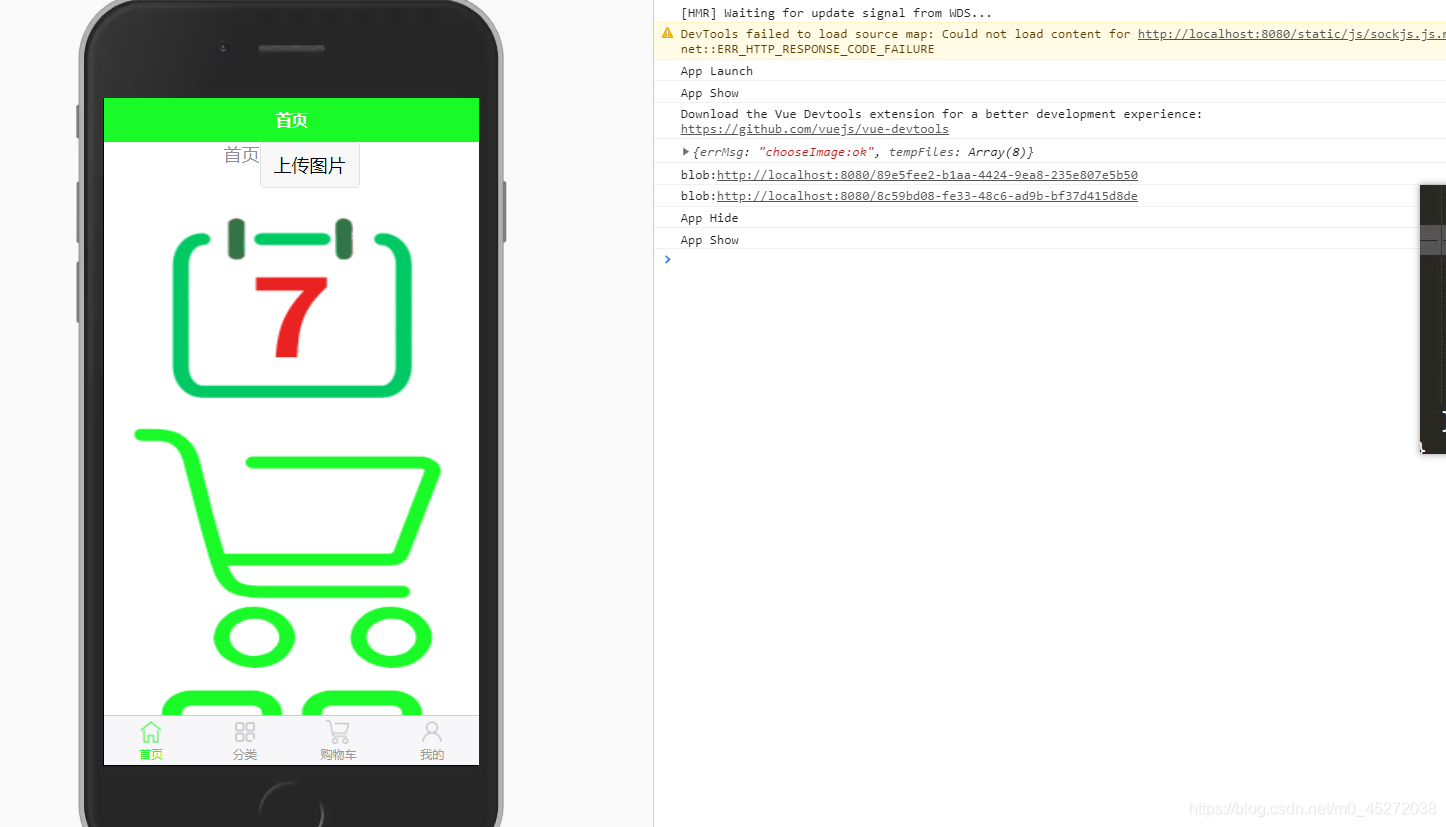Open the 购物车 cart tab icon
This screenshot has height=827, width=1446.
[338, 732]
